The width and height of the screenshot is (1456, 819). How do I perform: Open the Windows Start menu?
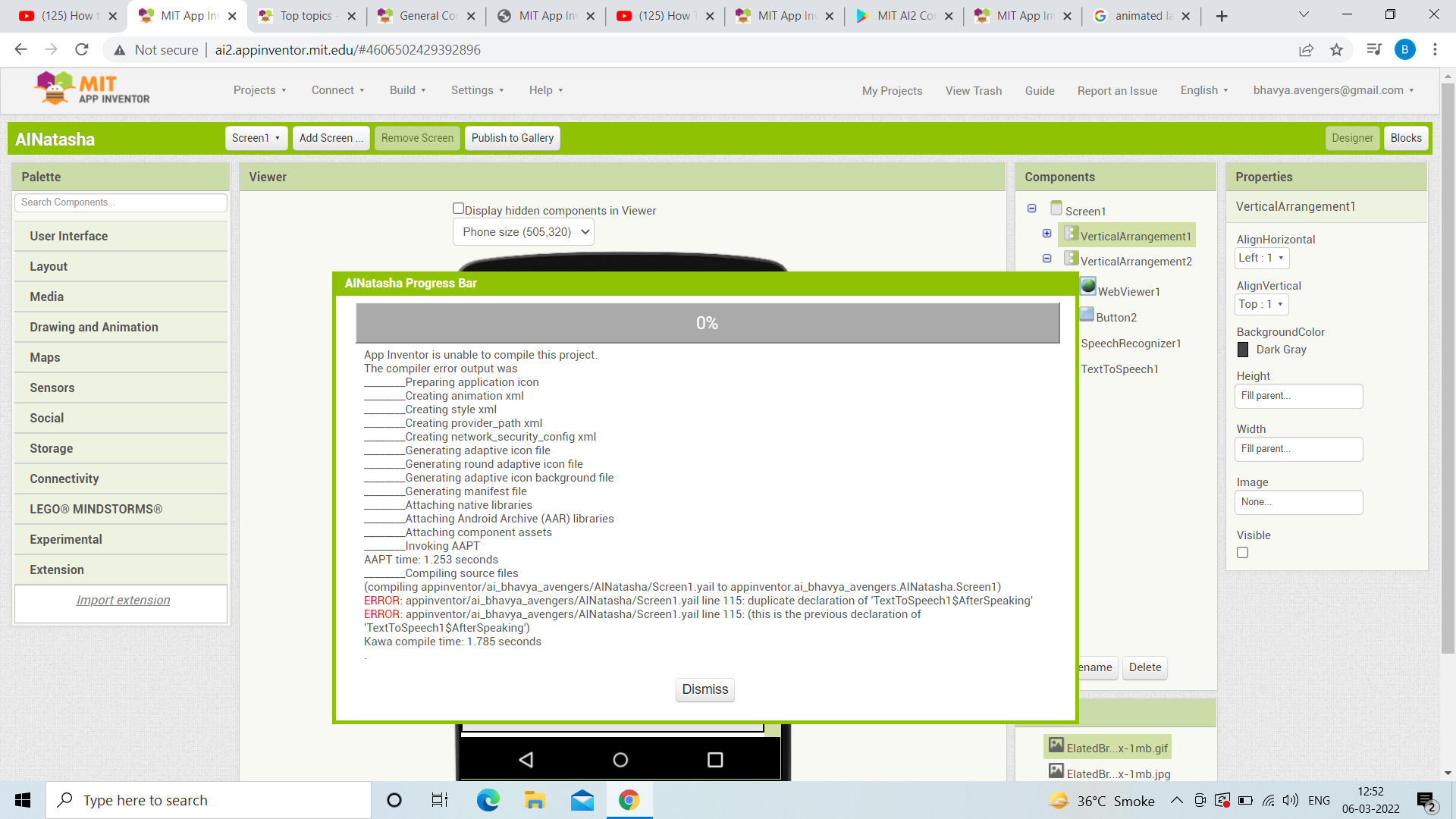tap(23, 800)
